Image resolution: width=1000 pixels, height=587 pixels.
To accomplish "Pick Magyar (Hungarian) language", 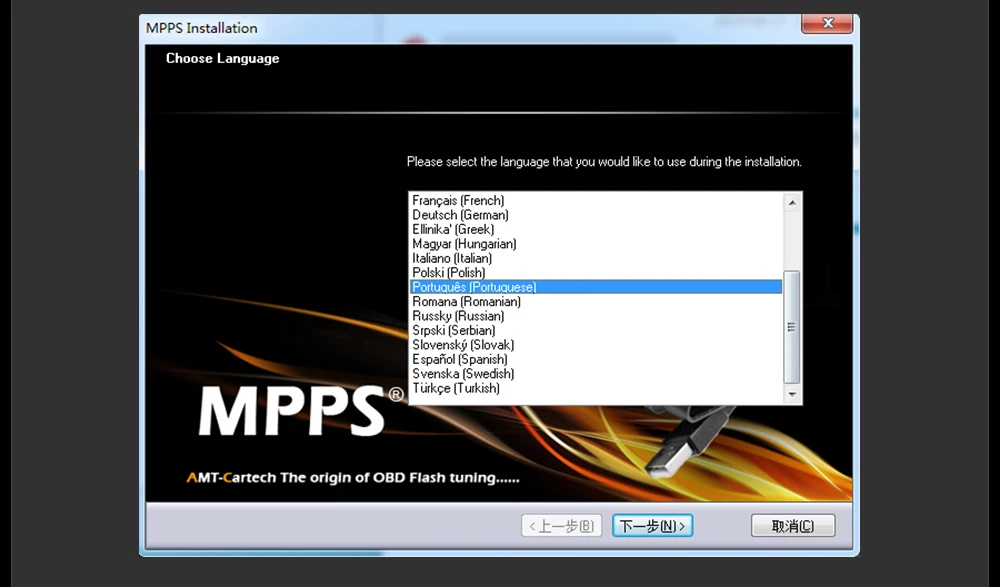I will 596,244.
